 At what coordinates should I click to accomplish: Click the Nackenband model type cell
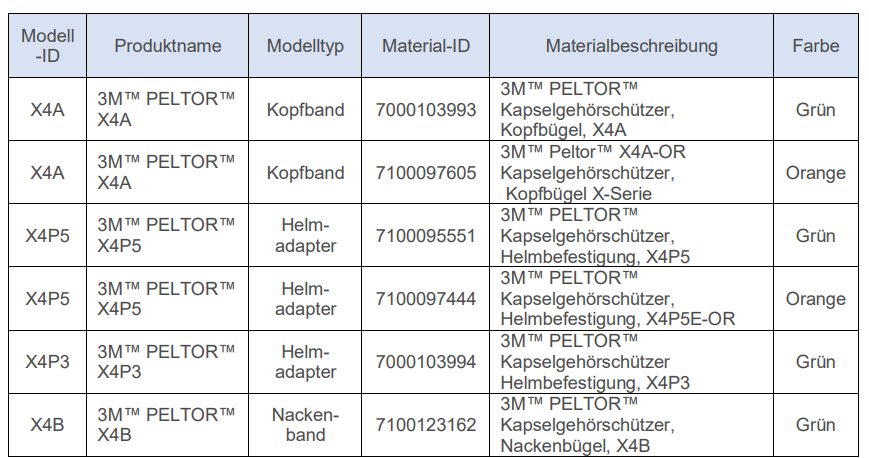click(x=306, y=425)
